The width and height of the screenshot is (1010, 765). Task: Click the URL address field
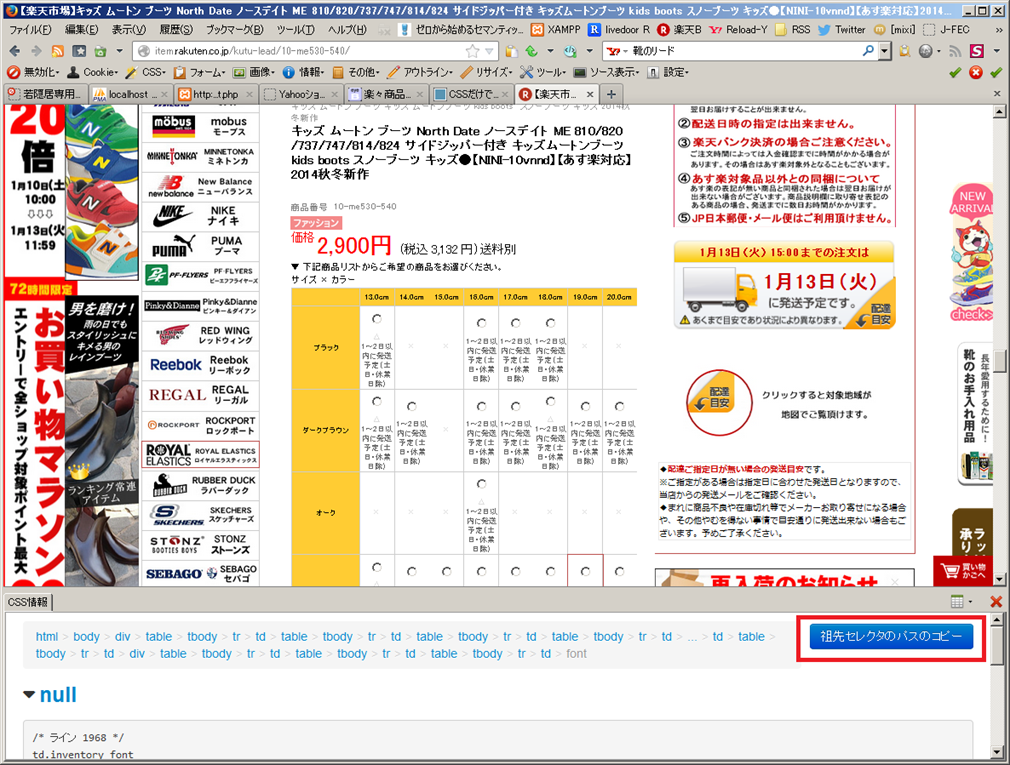(x=309, y=51)
